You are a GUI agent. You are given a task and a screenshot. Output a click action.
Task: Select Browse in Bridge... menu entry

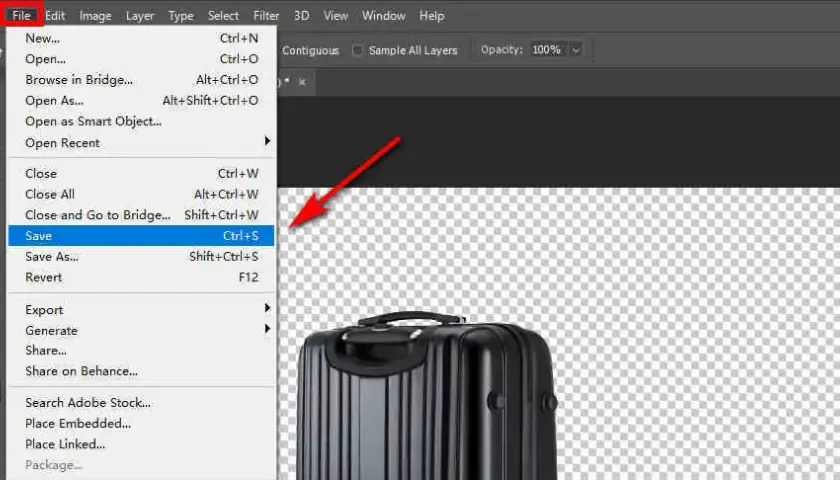coord(141,80)
